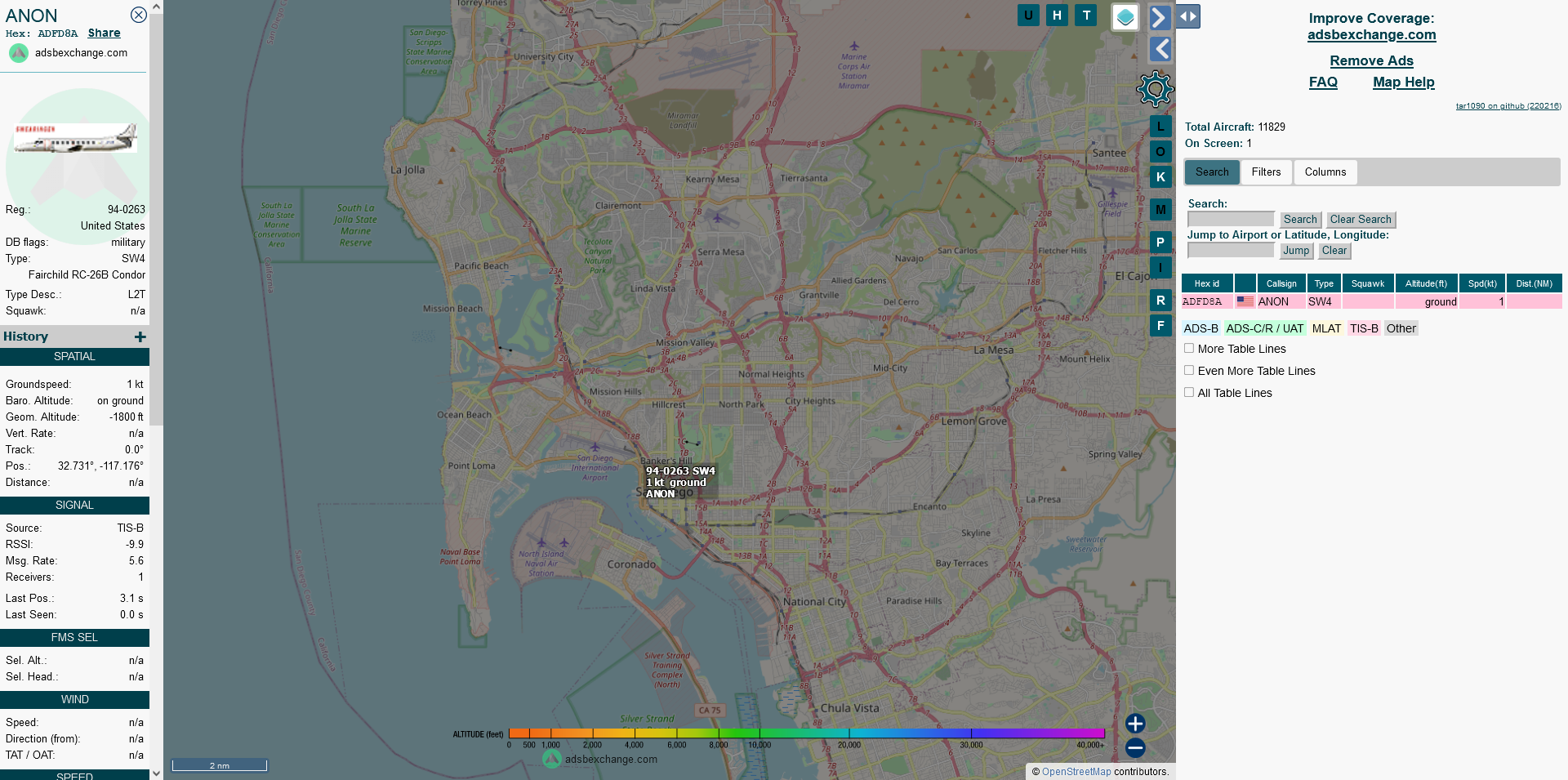
Task: Expand History with the plus icon
Action: 140,337
